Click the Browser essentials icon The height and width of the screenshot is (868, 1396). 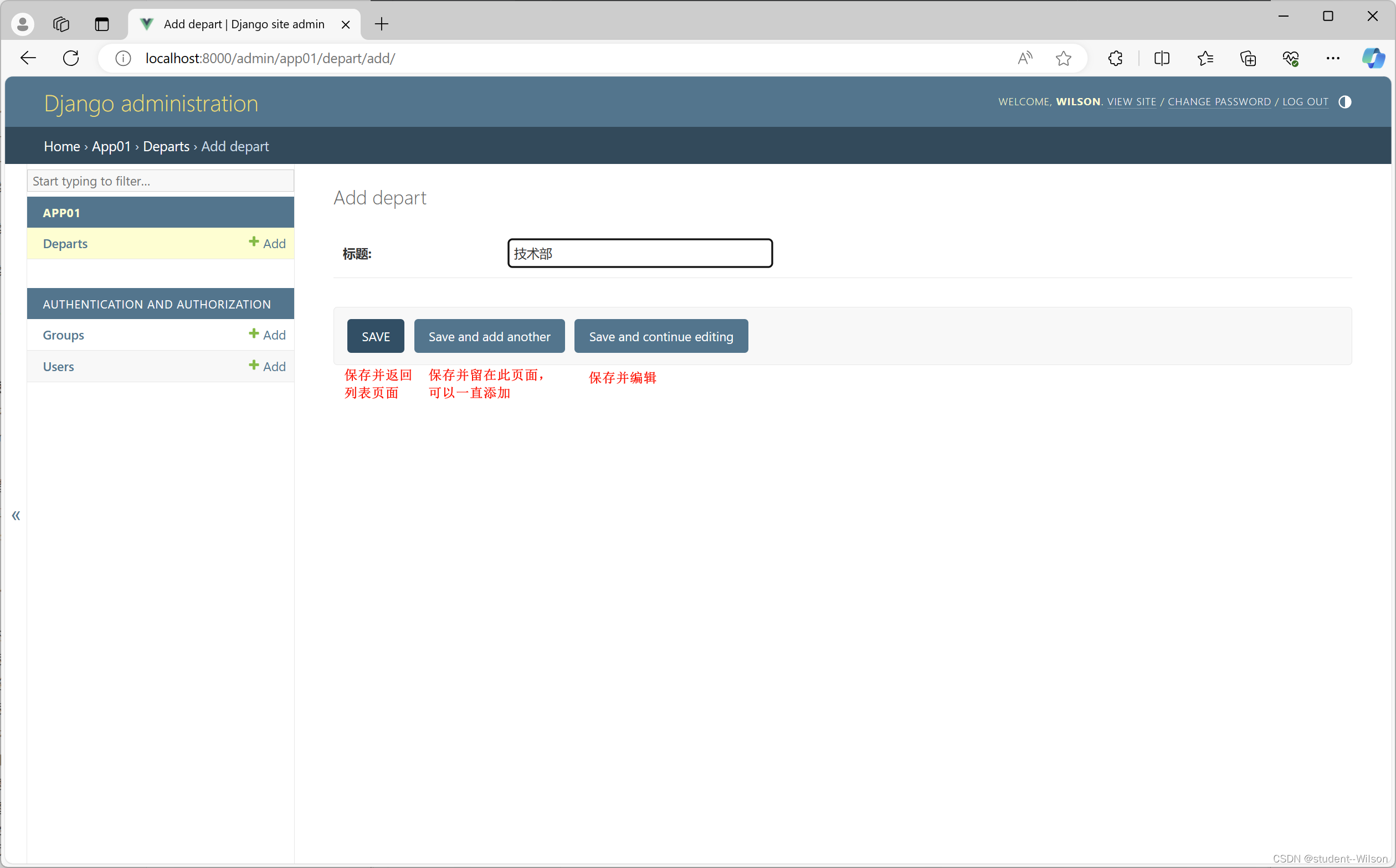[1290, 58]
